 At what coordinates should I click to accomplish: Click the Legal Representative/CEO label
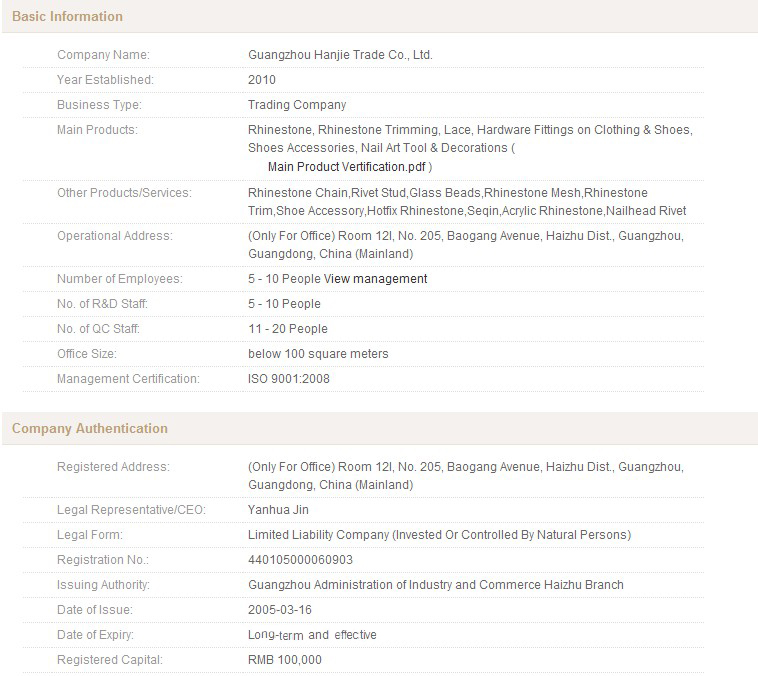(131, 510)
